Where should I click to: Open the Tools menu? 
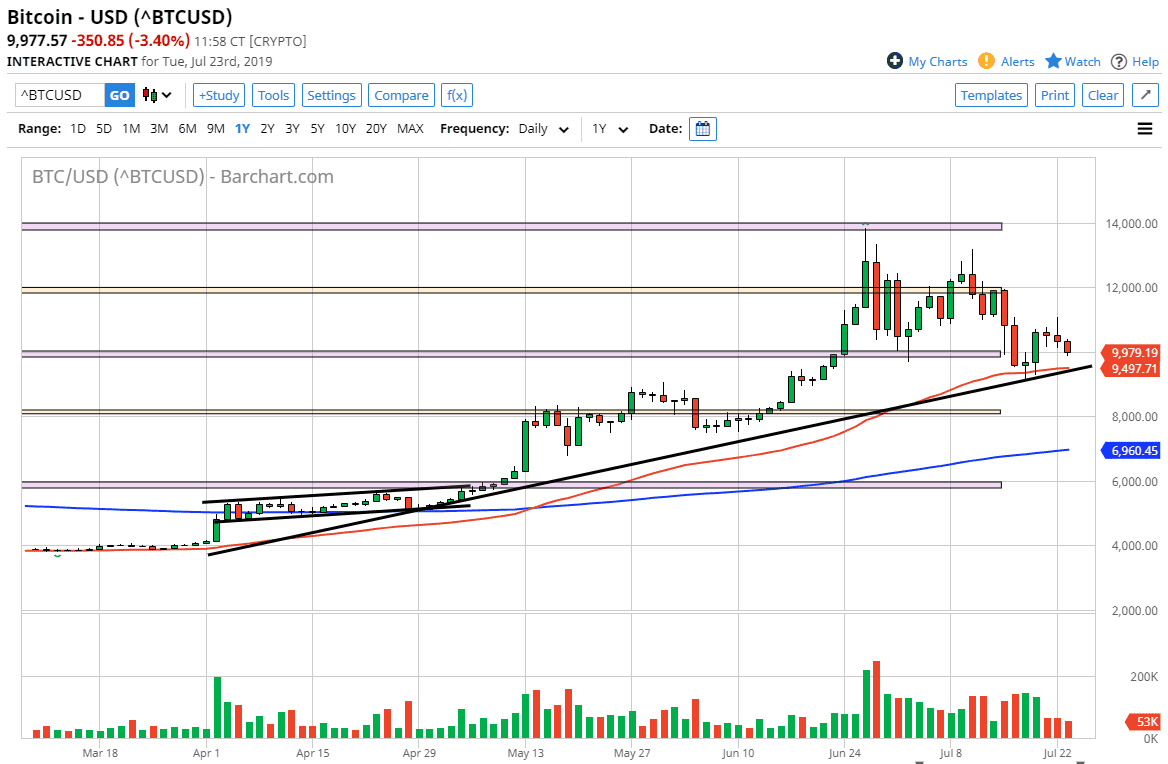coord(273,95)
